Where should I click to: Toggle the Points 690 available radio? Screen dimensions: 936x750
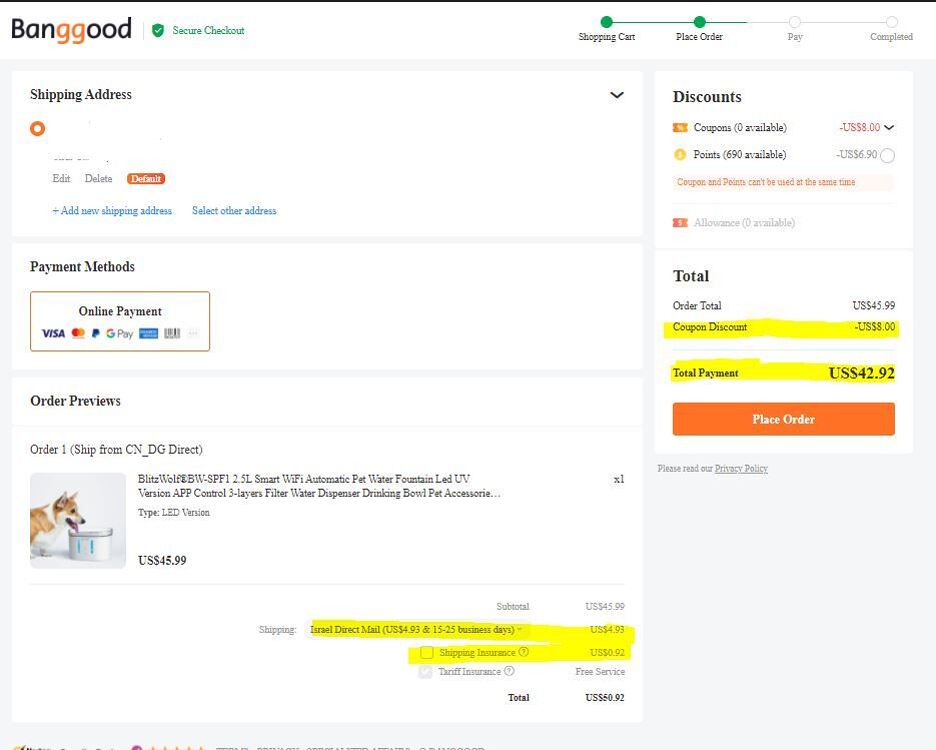click(x=888, y=155)
